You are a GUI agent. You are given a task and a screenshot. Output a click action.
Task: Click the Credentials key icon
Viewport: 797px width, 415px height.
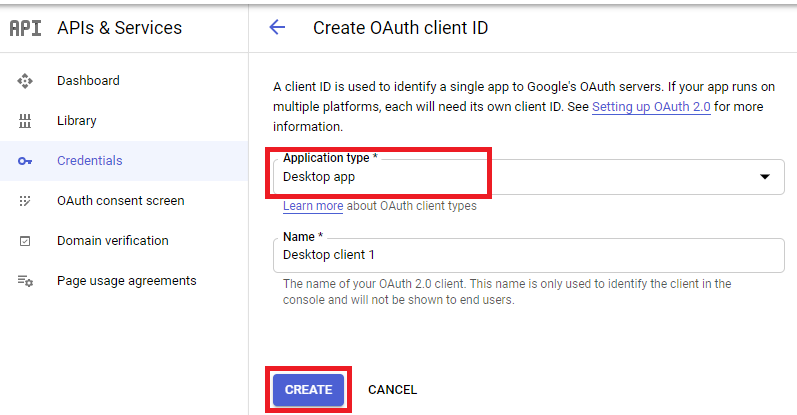point(26,161)
